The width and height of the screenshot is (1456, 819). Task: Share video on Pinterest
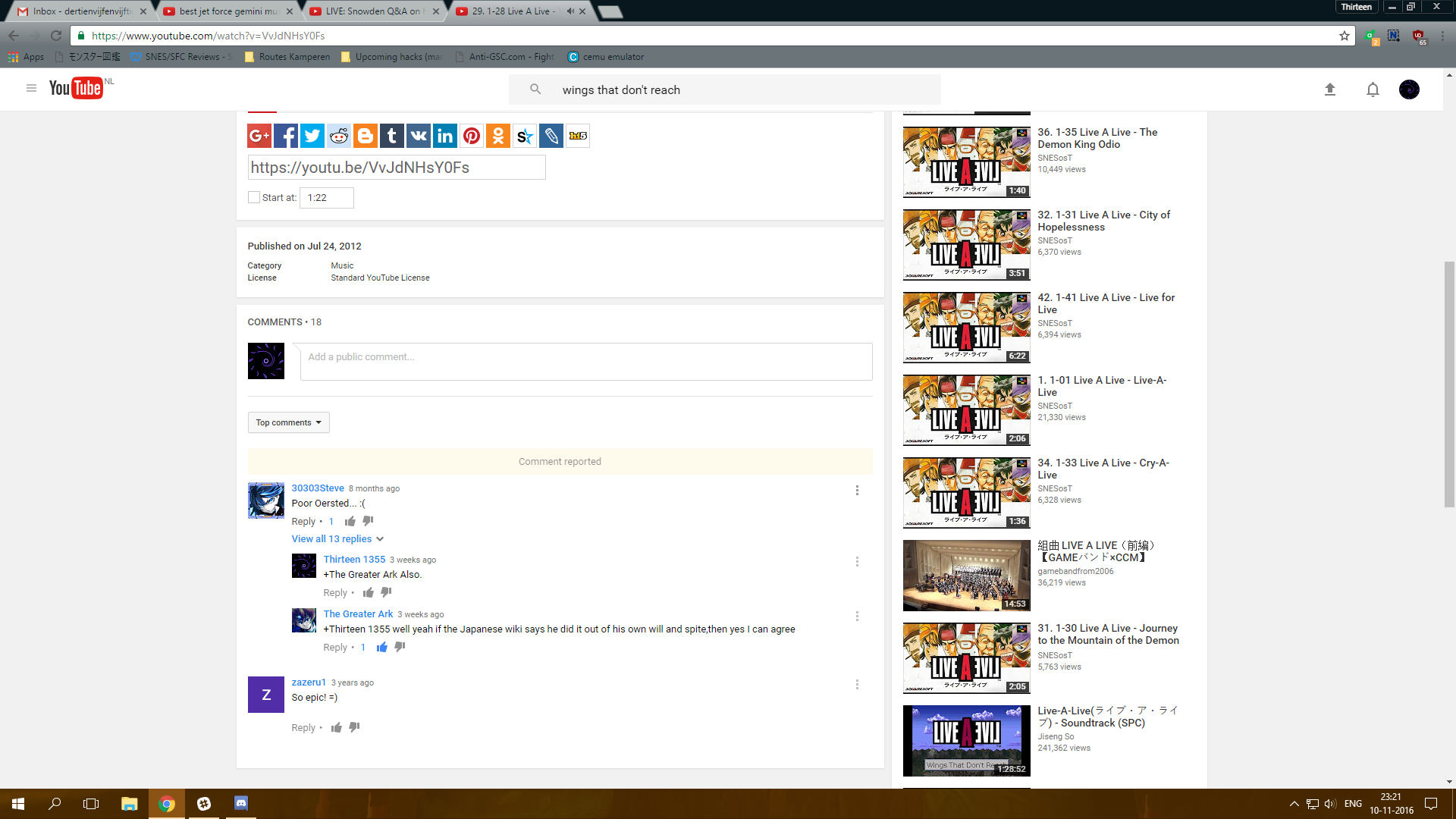472,136
